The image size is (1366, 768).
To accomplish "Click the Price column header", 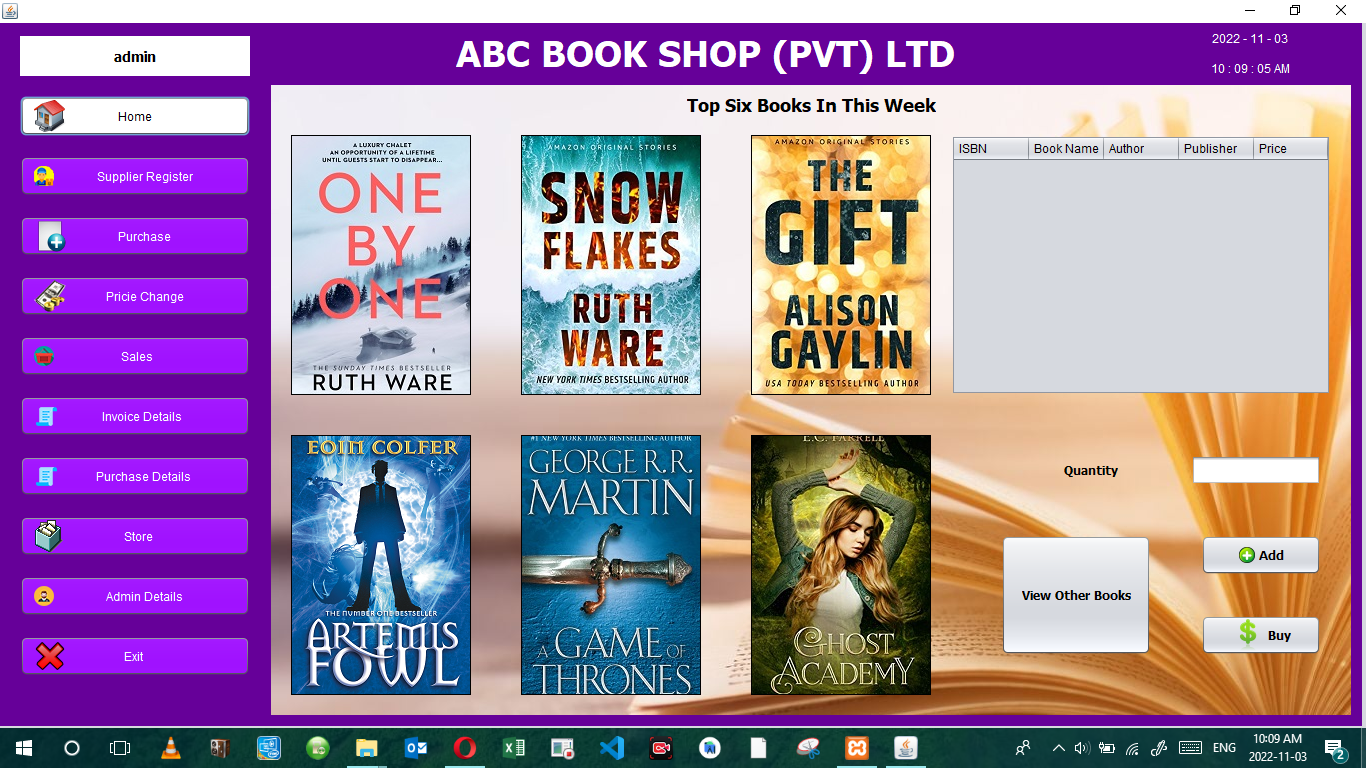I will click(1283, 148).
